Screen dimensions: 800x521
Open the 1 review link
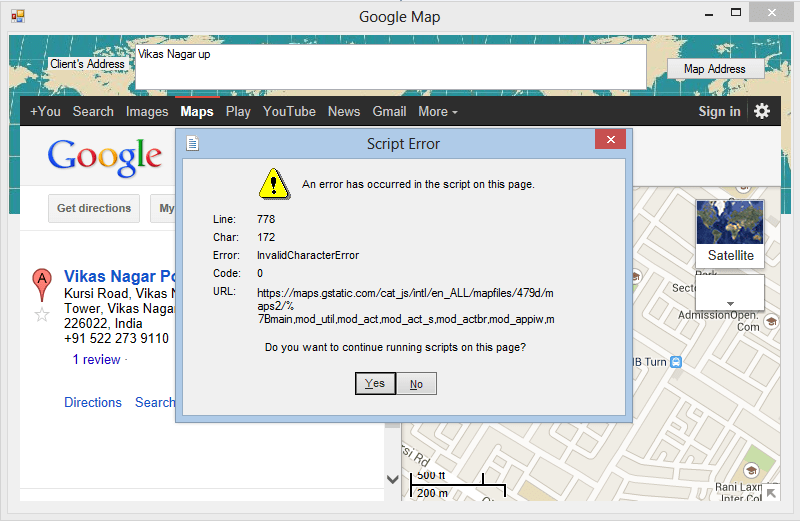pyautogui.click(x=96, y=359)
